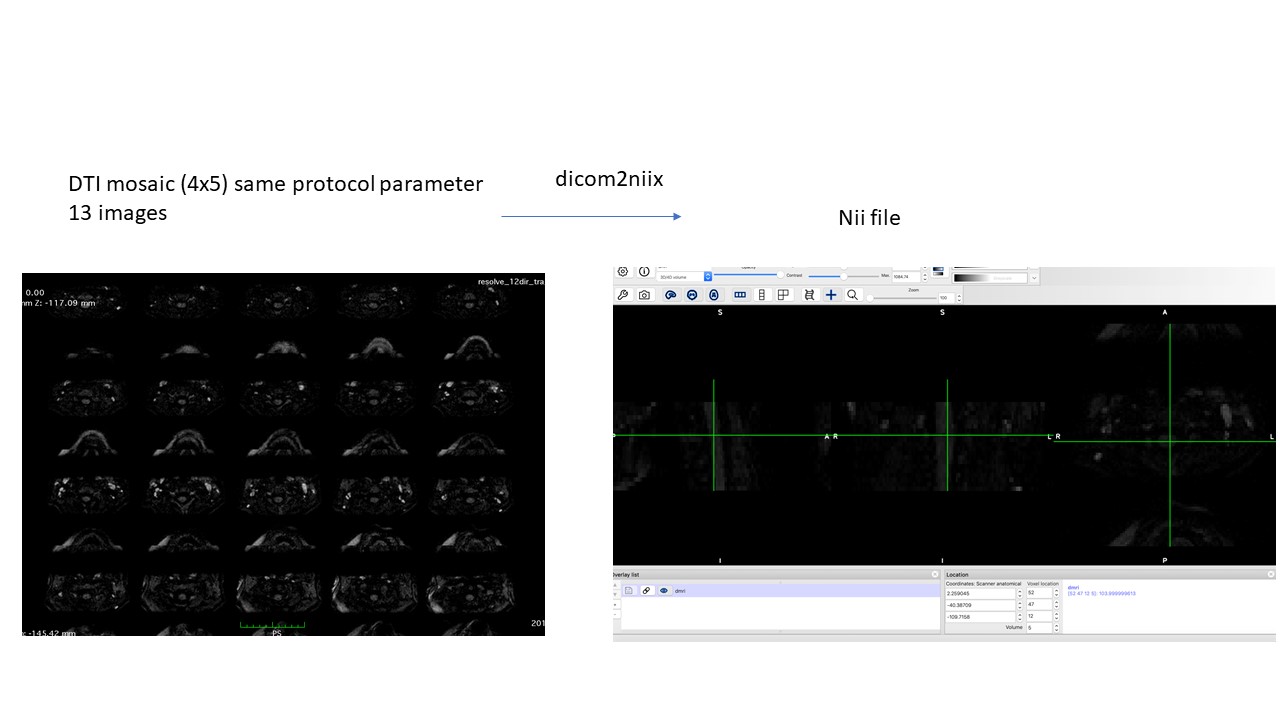1280x720 pixels.
Task: Adjust the contrast slider
Action: [x=845, y=275]
